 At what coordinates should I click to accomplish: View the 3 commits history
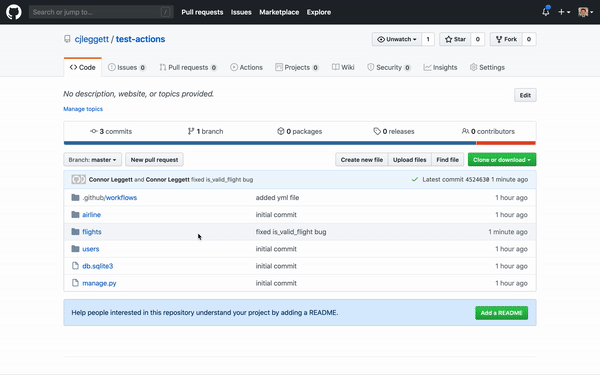click(111, 131)
